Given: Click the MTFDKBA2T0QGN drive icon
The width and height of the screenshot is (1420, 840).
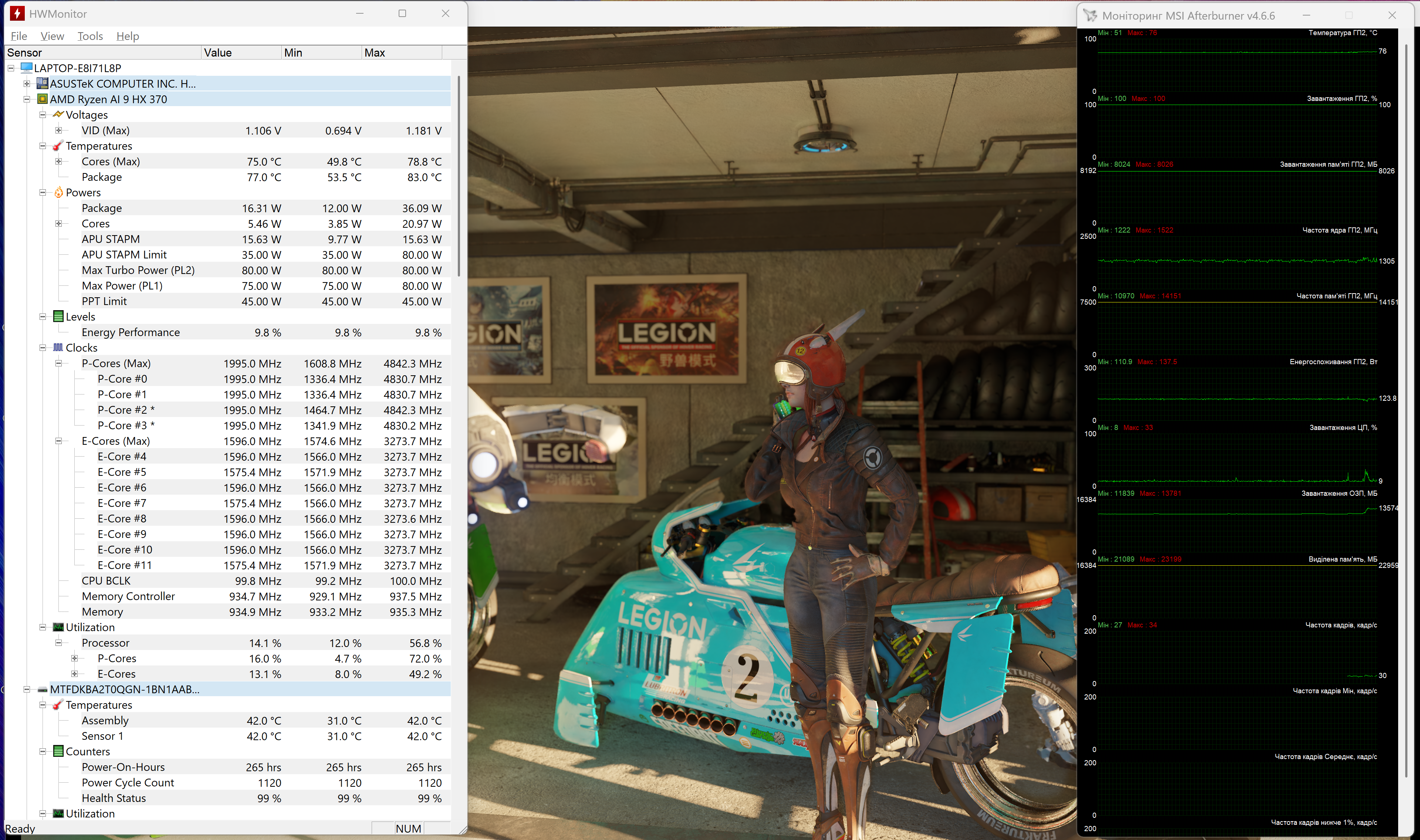Looking at the screenshot, I should click(43, 690).
